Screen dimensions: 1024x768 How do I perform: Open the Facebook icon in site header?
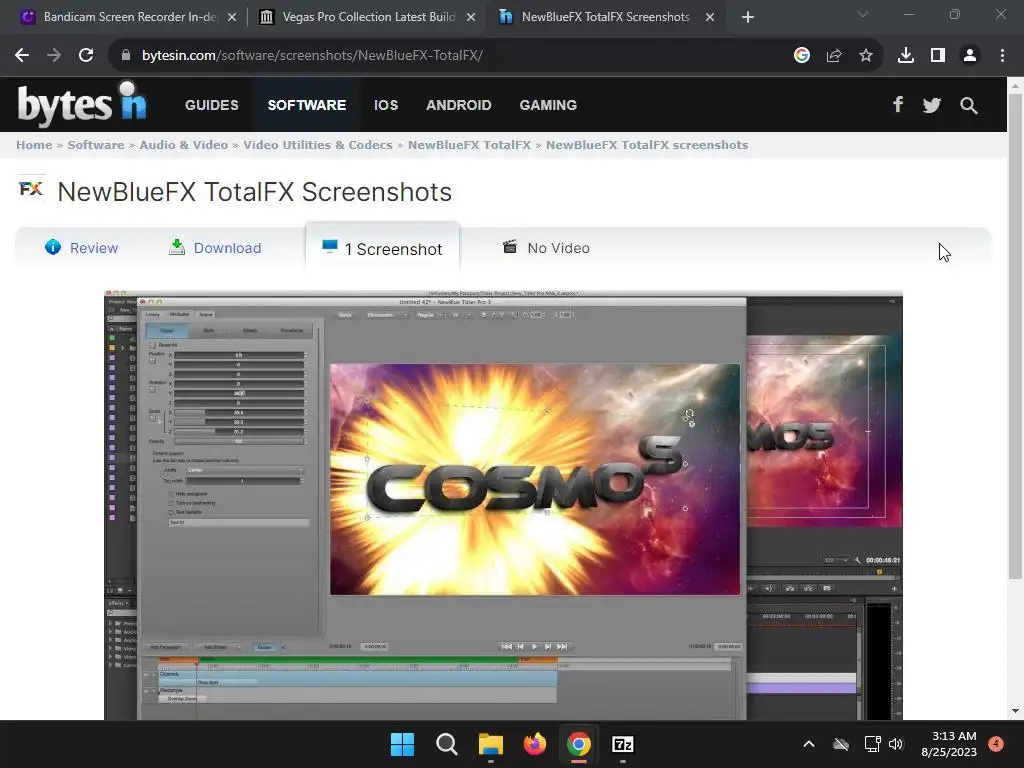tap(899, 104)
